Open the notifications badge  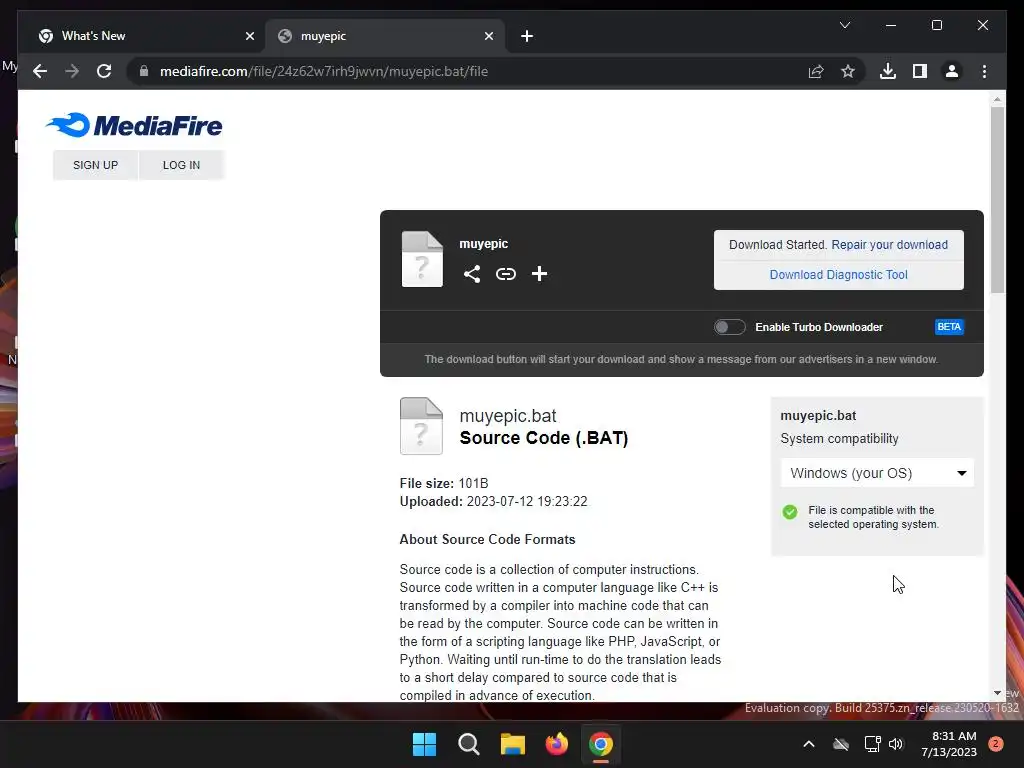click(996, 744)
